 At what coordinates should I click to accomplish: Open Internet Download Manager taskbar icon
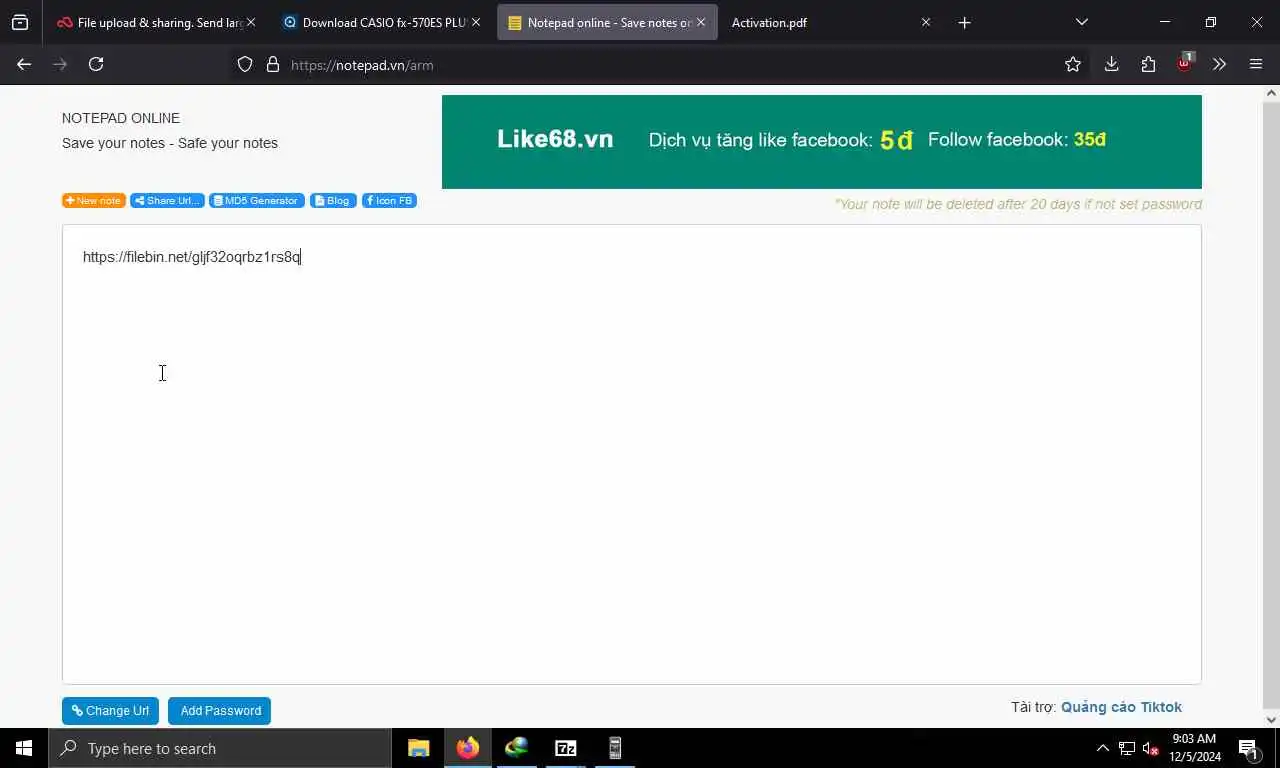(x=516, y=748)
